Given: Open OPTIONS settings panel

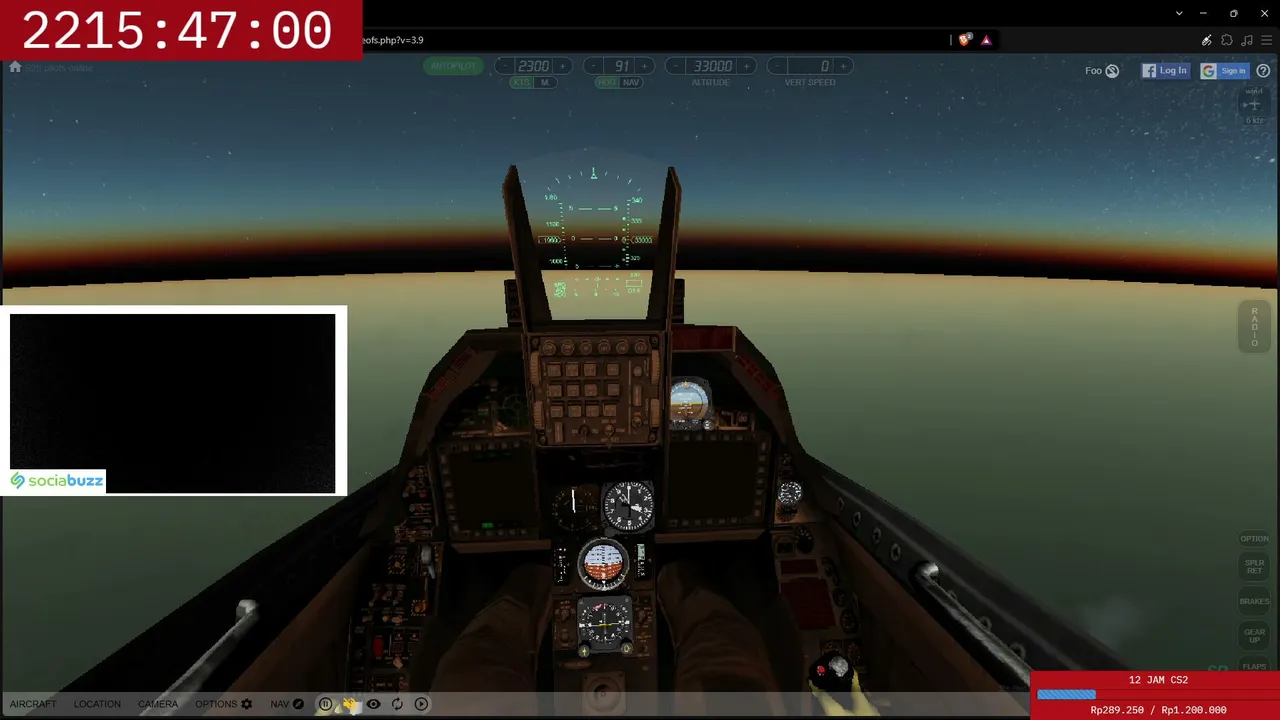Looking at the screenshot, I should (x=224, y=704).
